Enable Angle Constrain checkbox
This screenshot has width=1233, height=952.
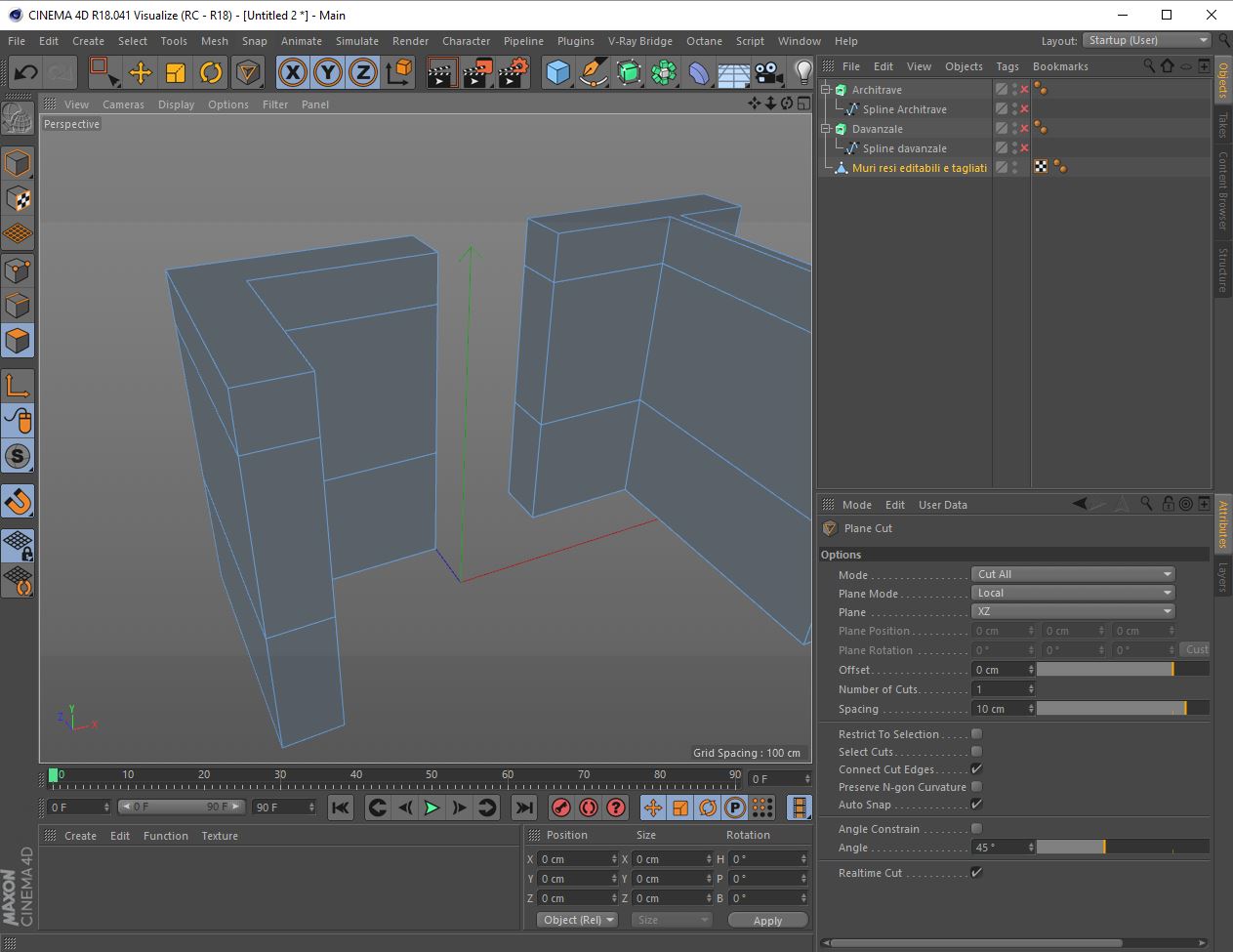[x=976, y=829]
